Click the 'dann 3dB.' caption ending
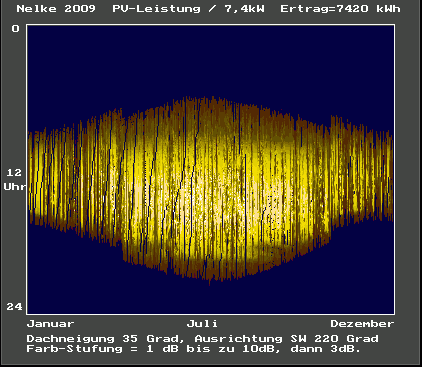The image size is (422, 367). pos(326,349)
